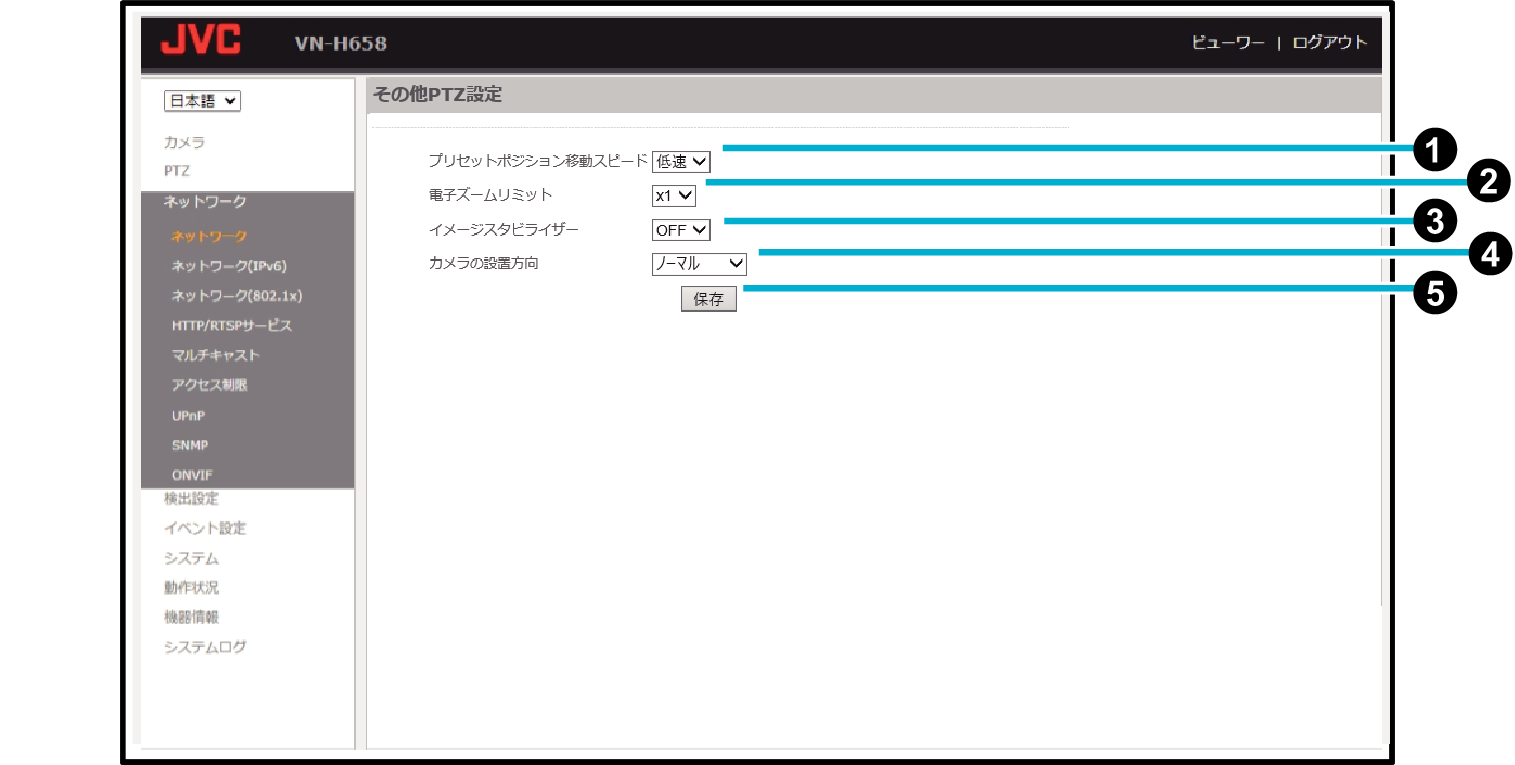Open the 機器情報 menu
Image resolution: width=1515 pixels, height=765 pixels.
click(191, 617)
